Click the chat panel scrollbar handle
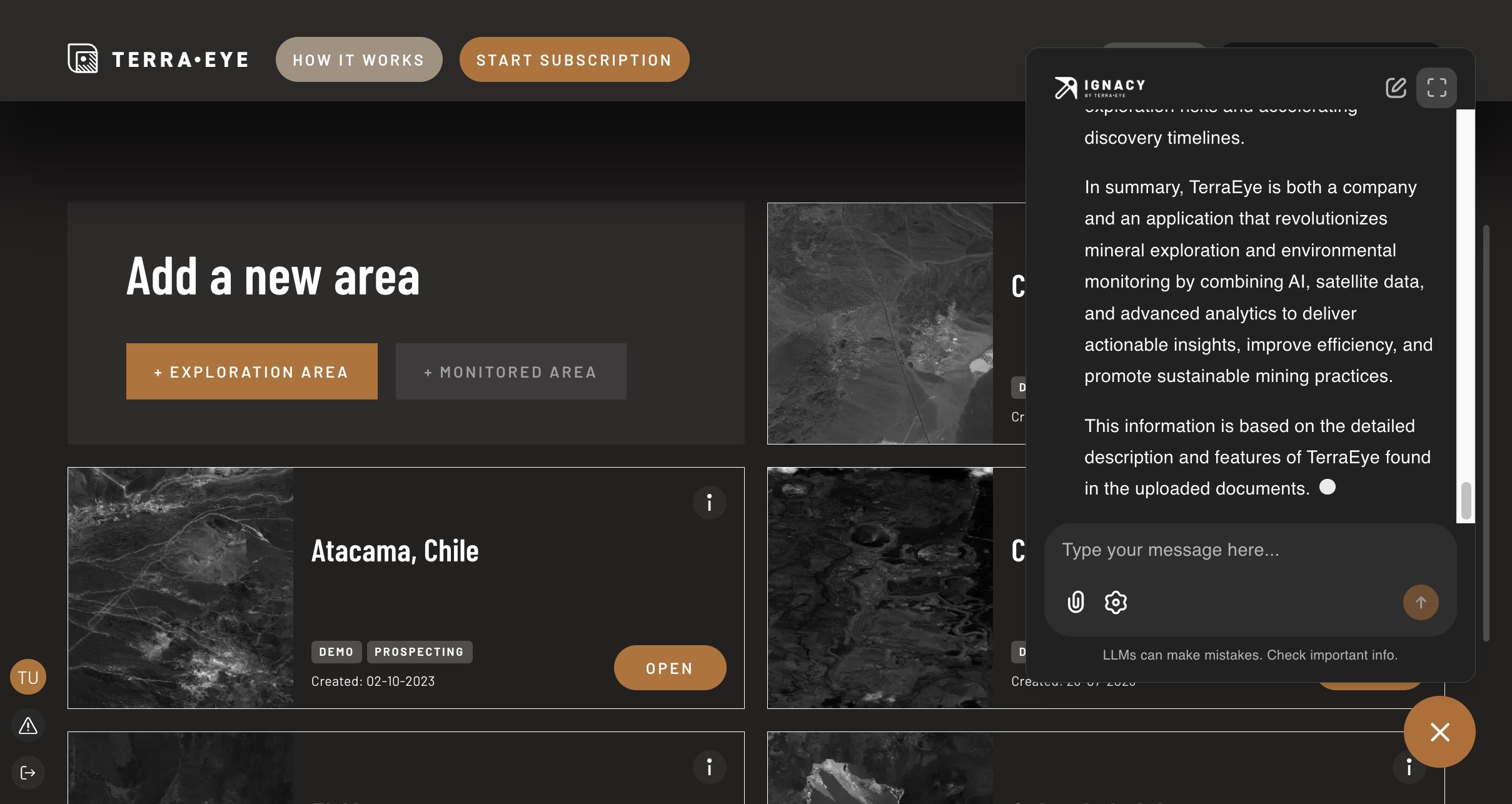 [1466, 500]
